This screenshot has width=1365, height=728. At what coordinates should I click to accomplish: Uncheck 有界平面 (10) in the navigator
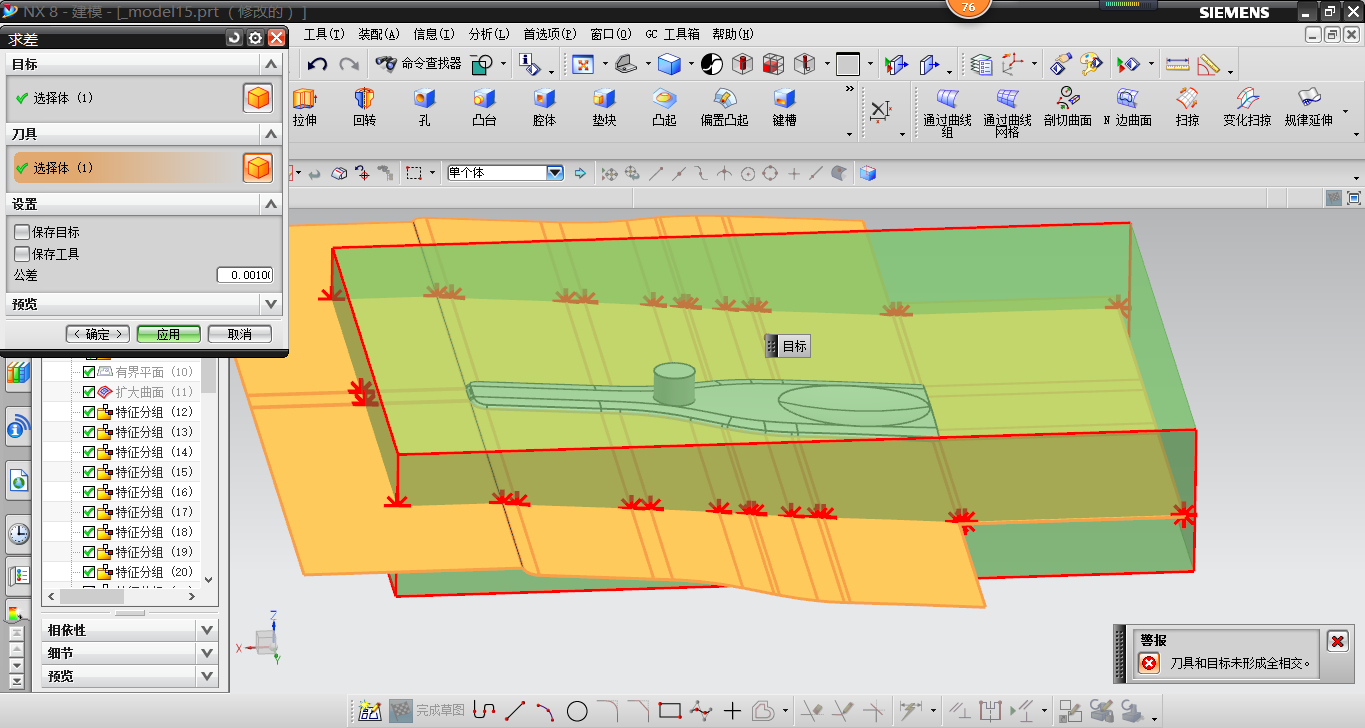[x=89, y=372]
